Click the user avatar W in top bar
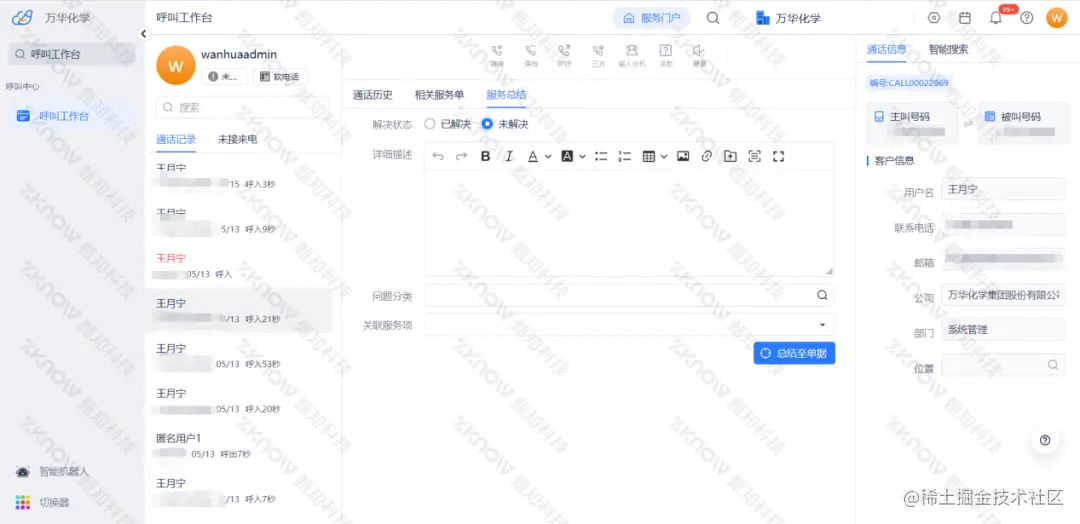 (1057, 18)
